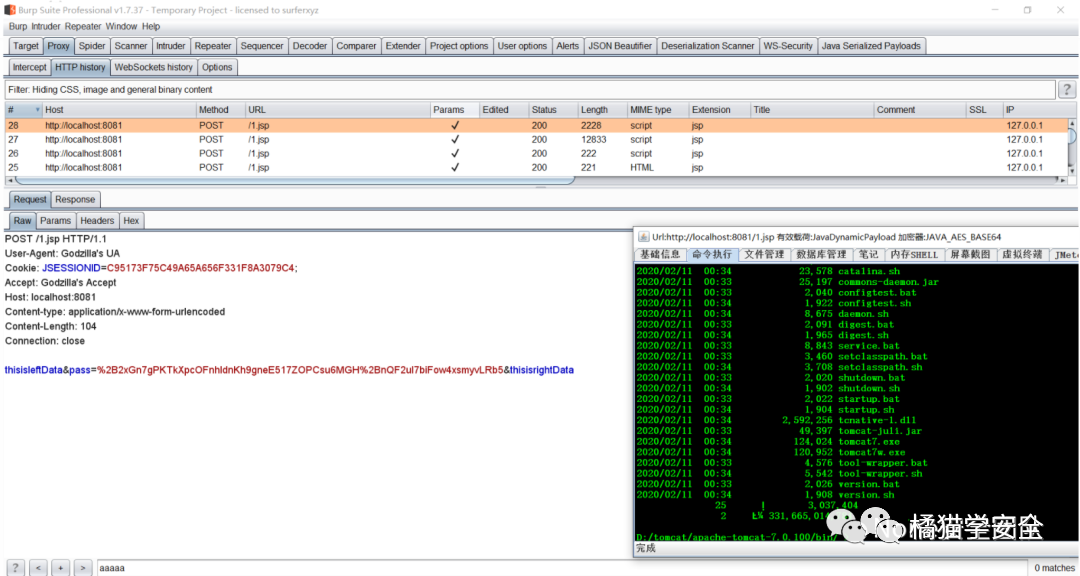Switch to the Headers view tab
The height and width of the screenshot is (576, 1080).
(x=97, y=220)
